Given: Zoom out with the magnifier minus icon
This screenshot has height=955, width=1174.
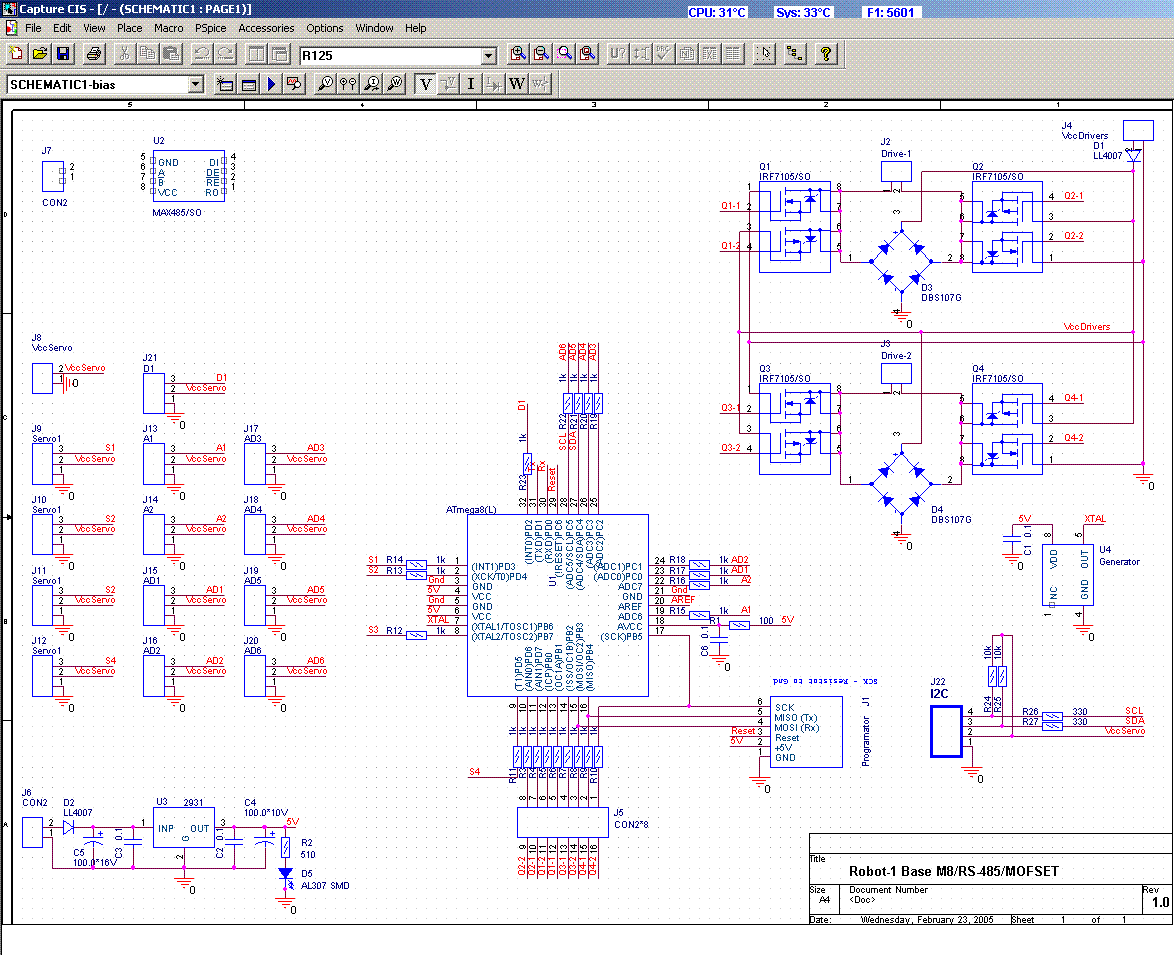Looking at the screenshot, I should pos(541,55).
